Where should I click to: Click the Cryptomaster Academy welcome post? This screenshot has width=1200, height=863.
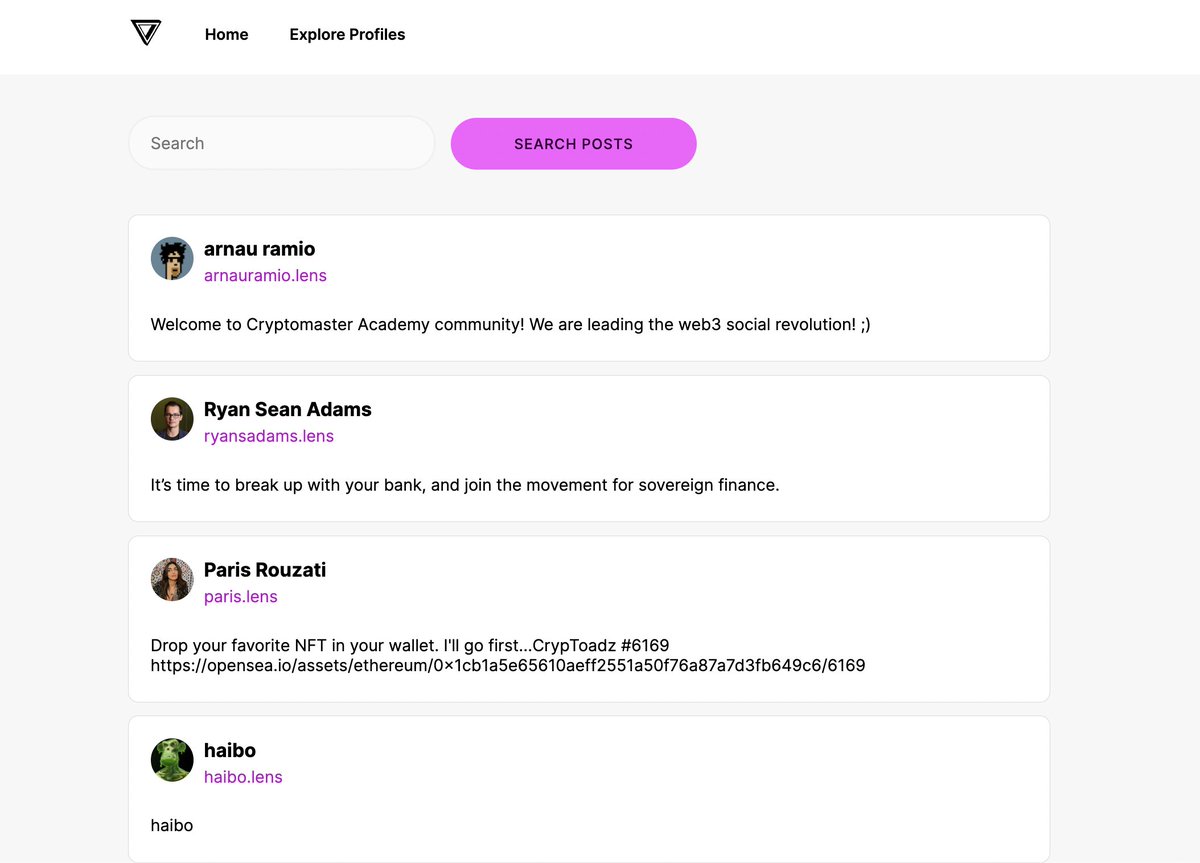[588, 287]
